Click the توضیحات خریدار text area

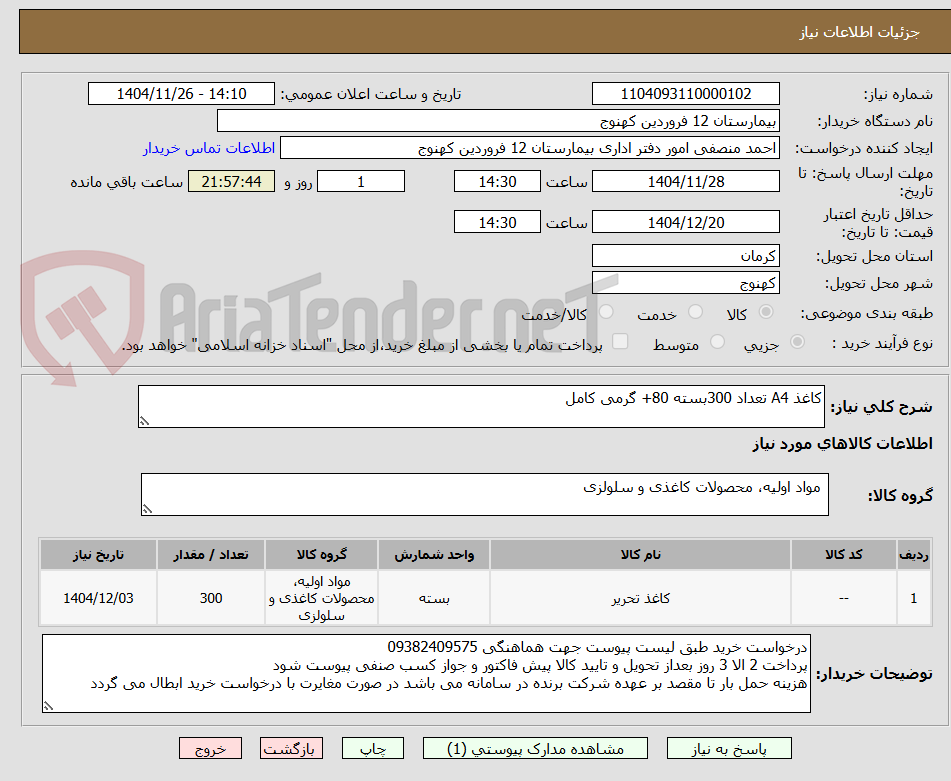point(426,673)
